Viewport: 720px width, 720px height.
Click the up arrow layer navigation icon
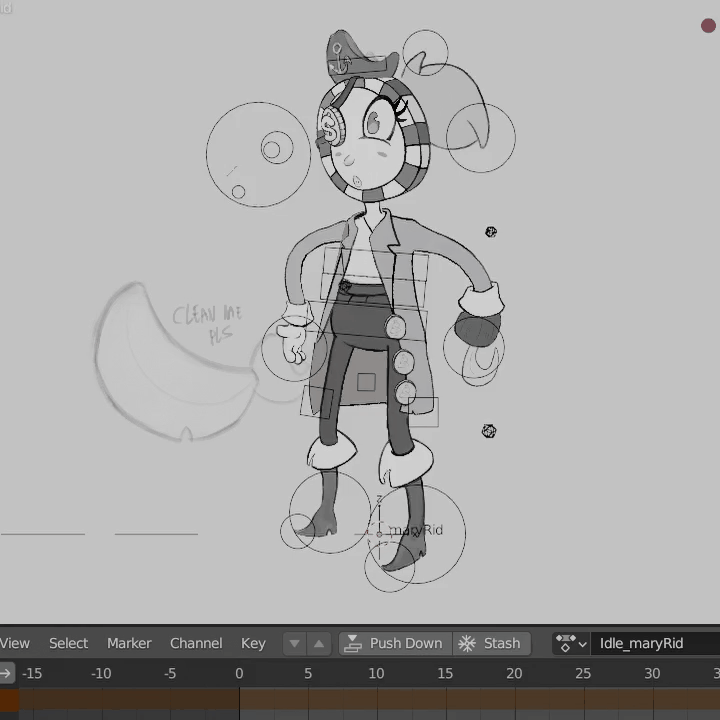pos(319,644)
